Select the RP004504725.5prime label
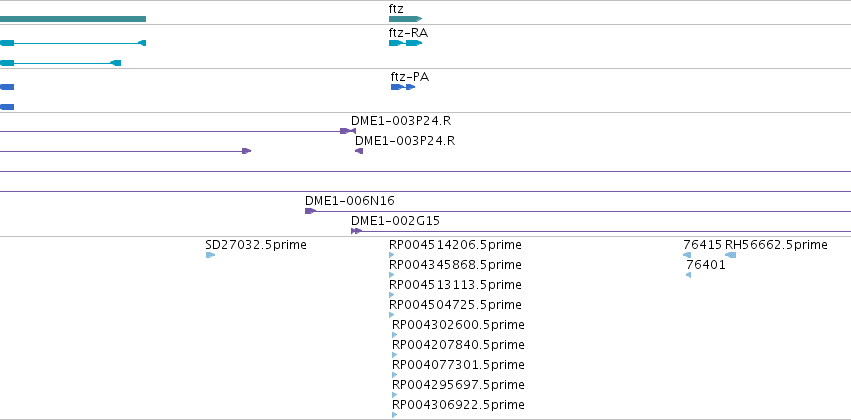 click(x=455, y=304)
